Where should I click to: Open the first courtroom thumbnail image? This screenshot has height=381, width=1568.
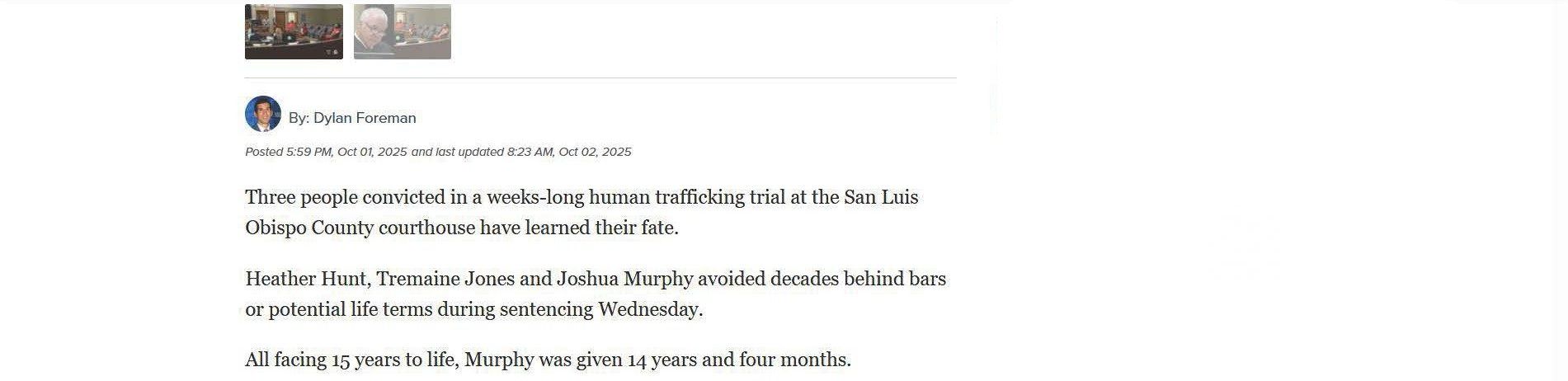pos(294,31)
